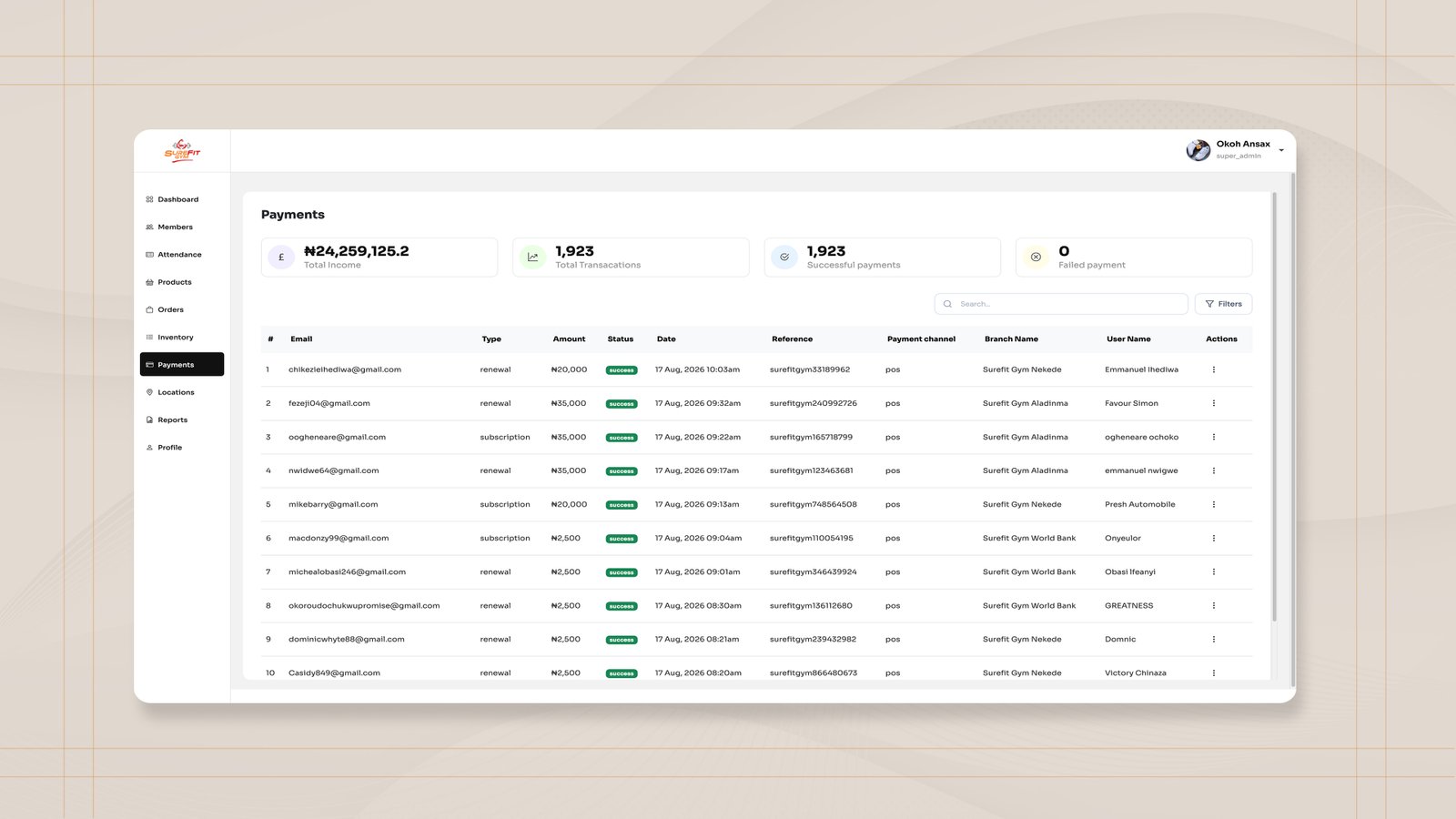Click email macdonzy99@gmail.com

pos(339,538)
